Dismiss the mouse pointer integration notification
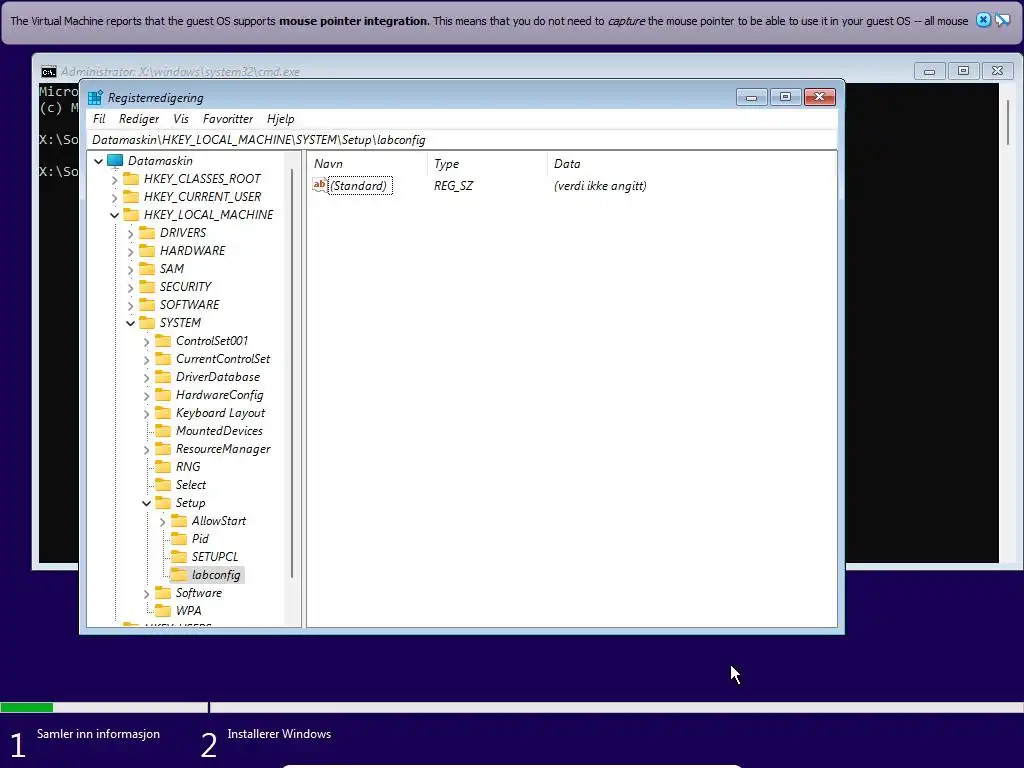Image resolution: width=1024 pixels, height=768 pixels. coord(983,20)
